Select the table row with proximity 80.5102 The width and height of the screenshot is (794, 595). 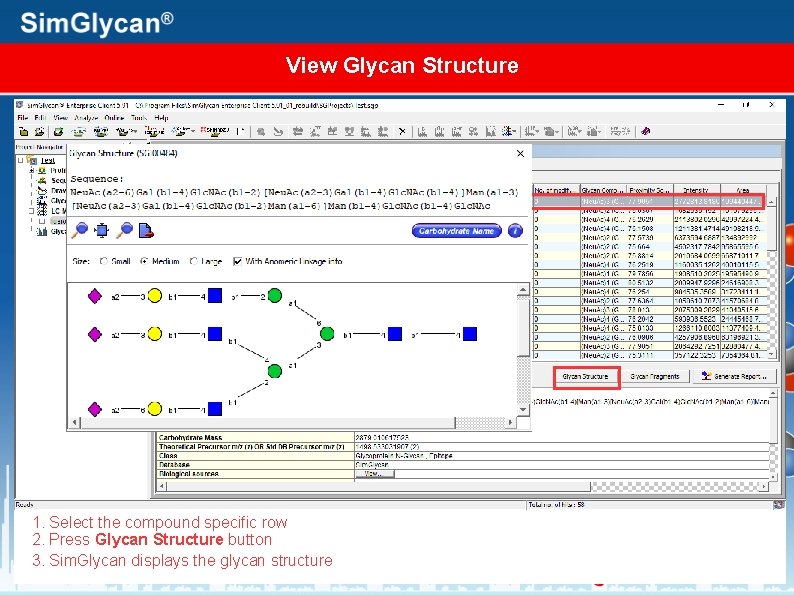(x=650, y=283)
